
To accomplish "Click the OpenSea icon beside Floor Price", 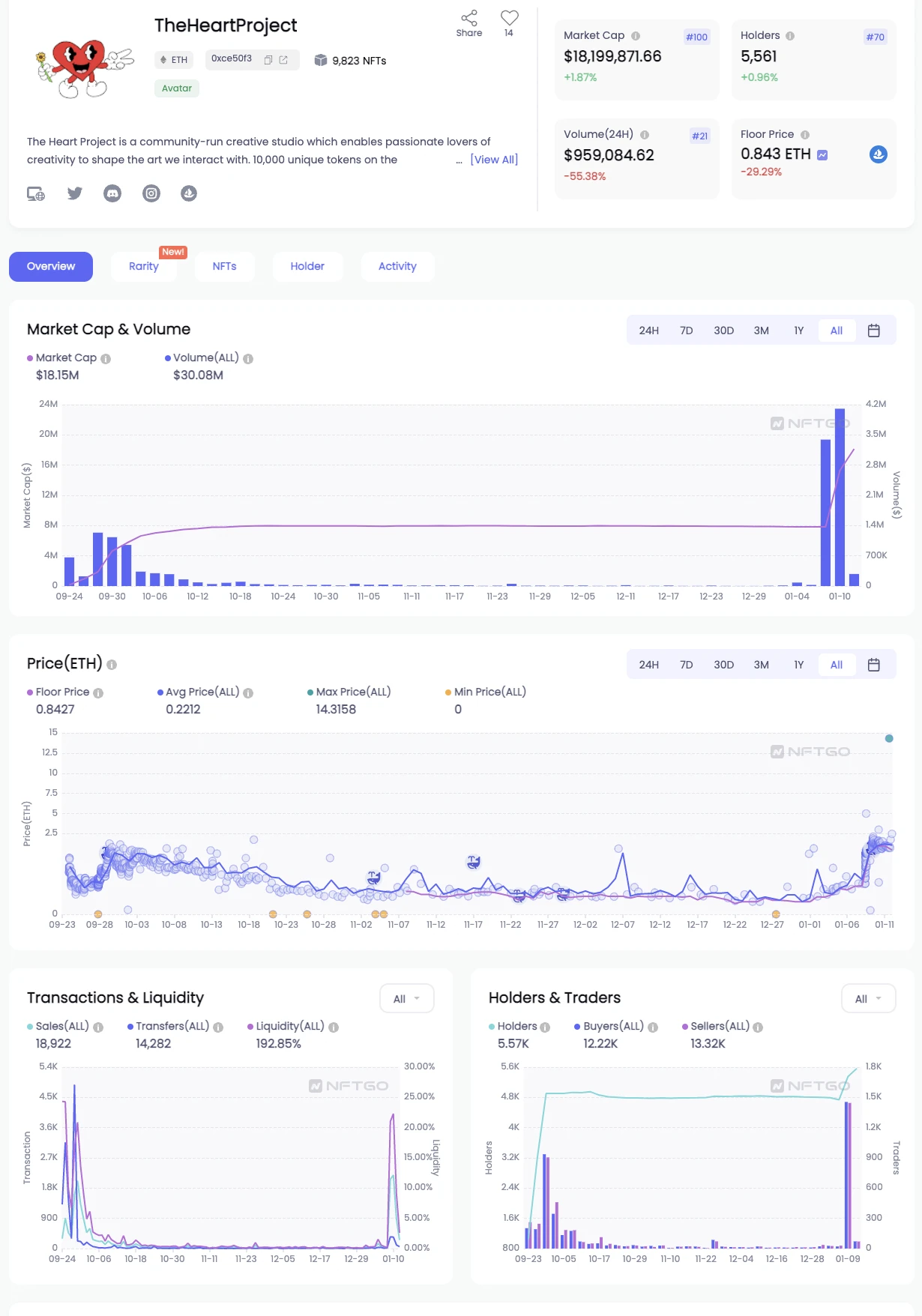I will (x=879, y=154).
